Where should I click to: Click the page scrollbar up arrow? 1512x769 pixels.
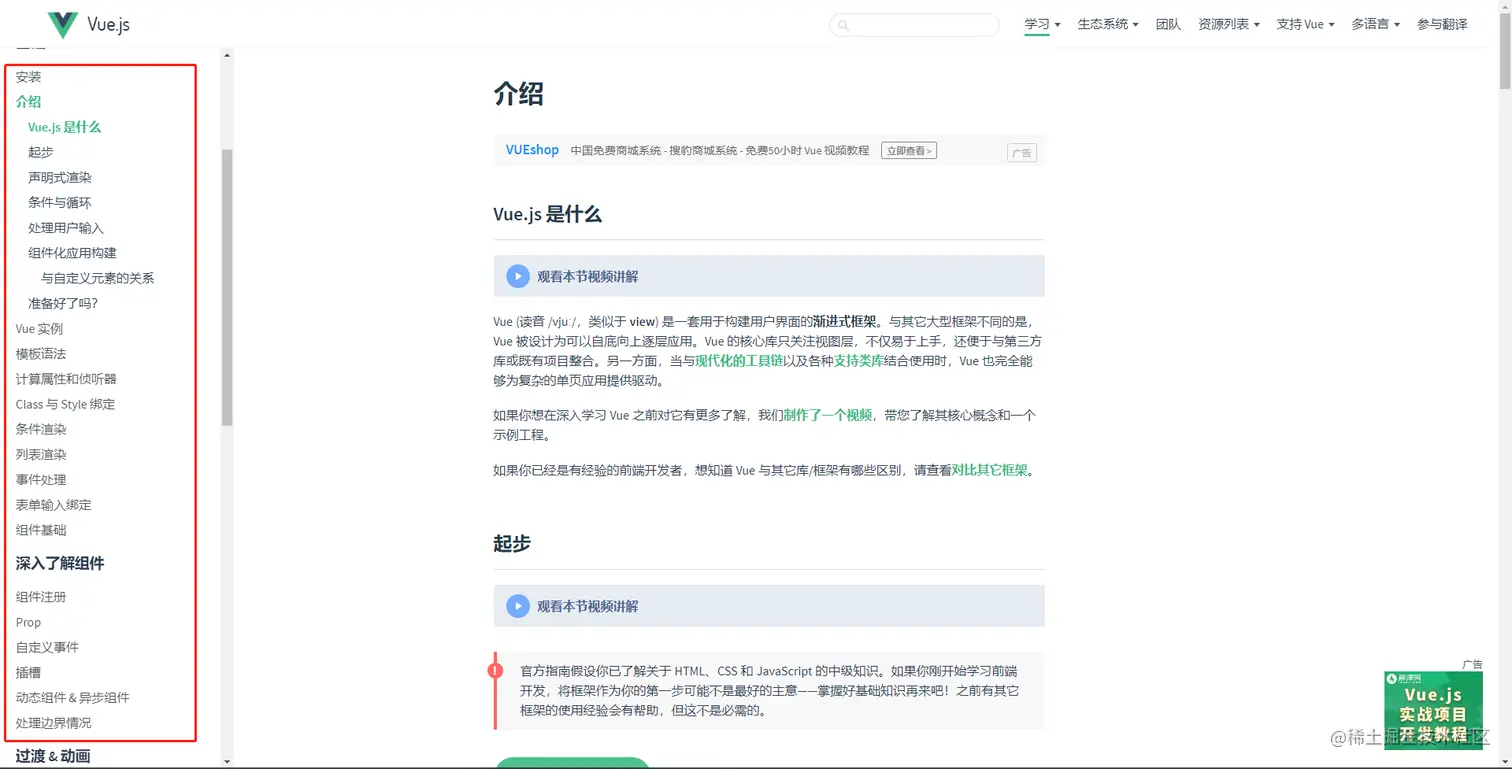point(1504,7)
